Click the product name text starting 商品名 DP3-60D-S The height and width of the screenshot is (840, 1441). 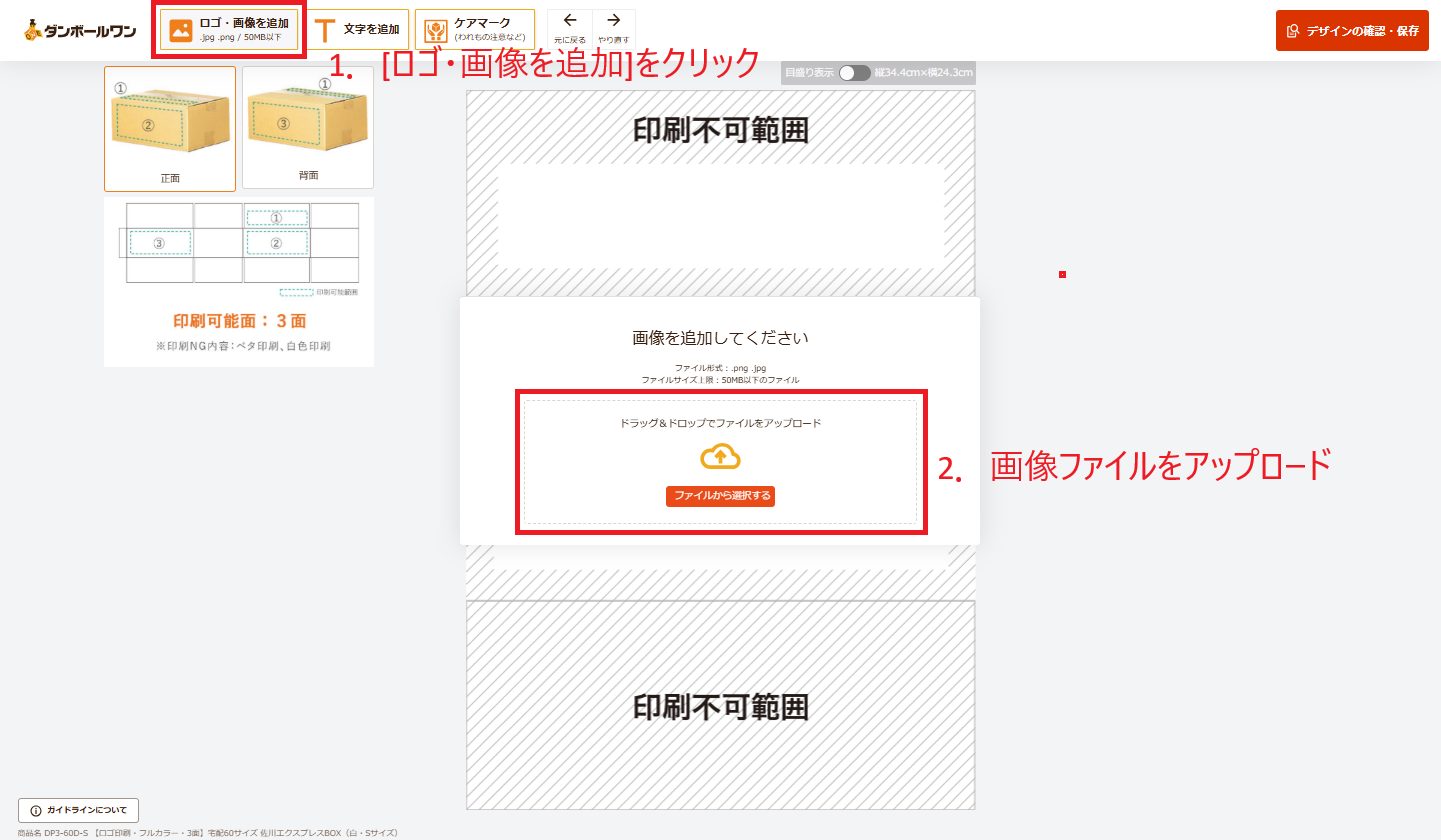(x=207, y=832)
